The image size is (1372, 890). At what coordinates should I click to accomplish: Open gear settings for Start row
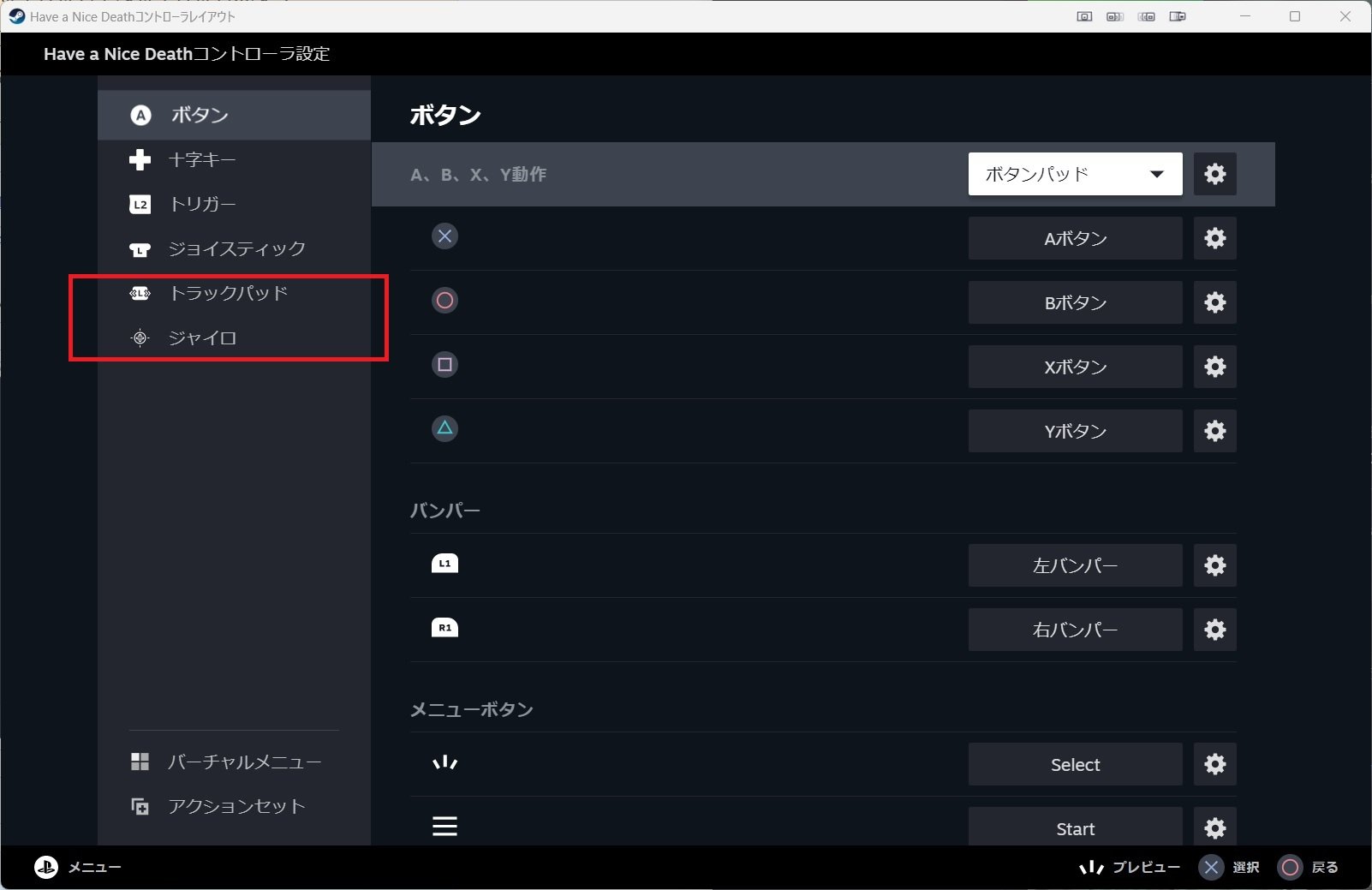click(1214, 827)
